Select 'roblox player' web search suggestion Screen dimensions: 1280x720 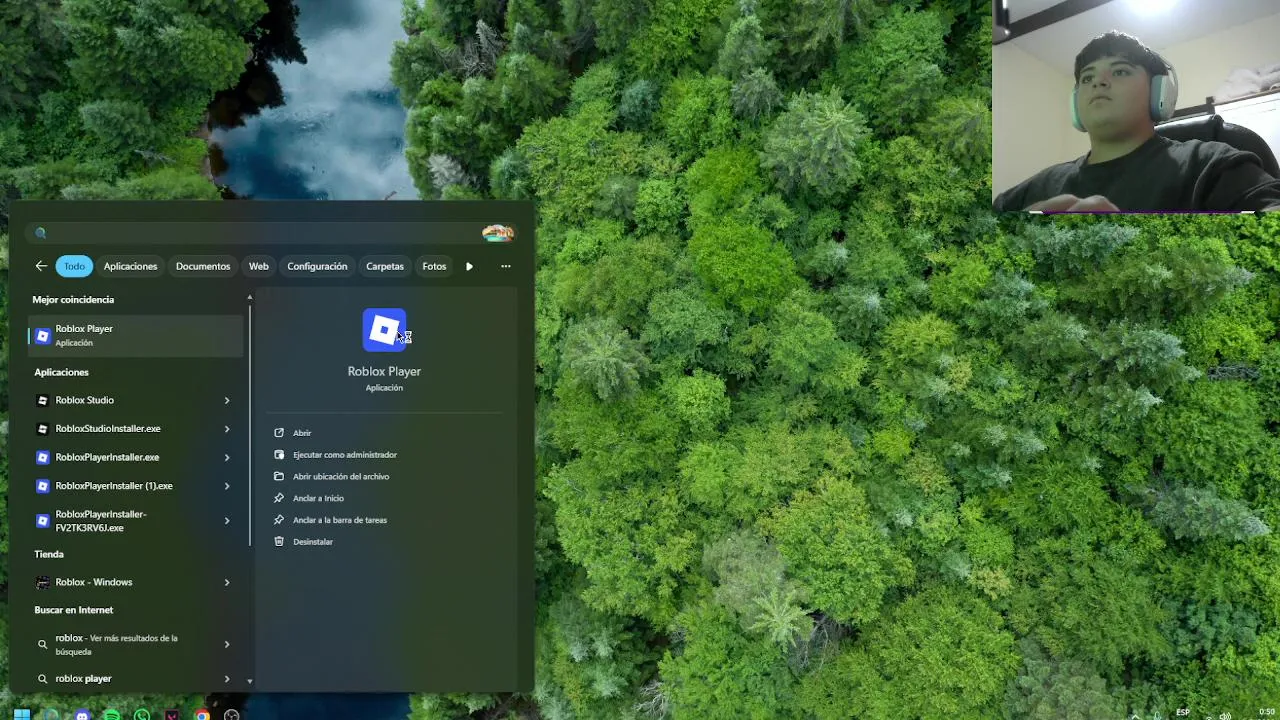tap(136, 679)
